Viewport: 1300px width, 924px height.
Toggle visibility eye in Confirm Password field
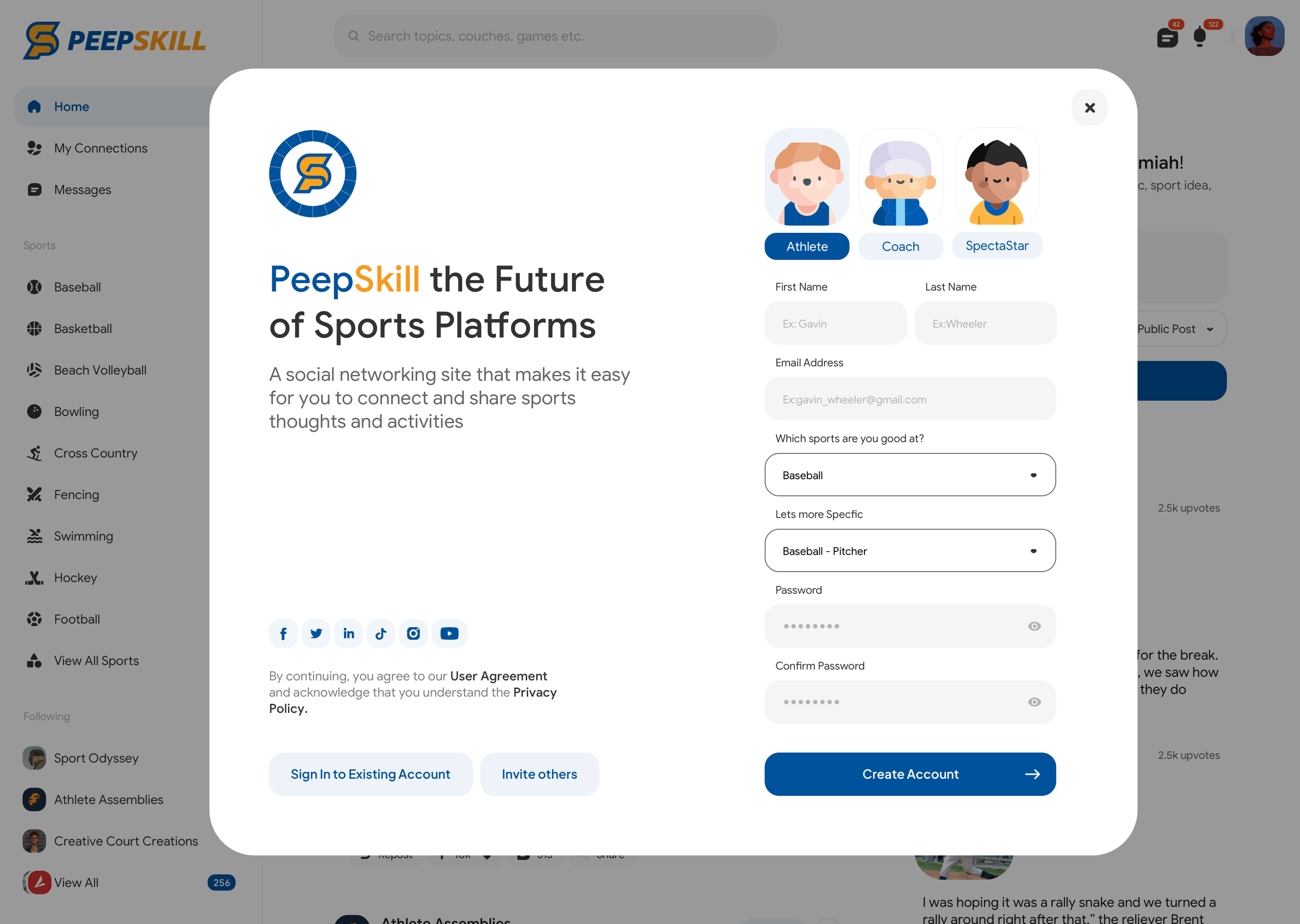tap(1034, 702)
